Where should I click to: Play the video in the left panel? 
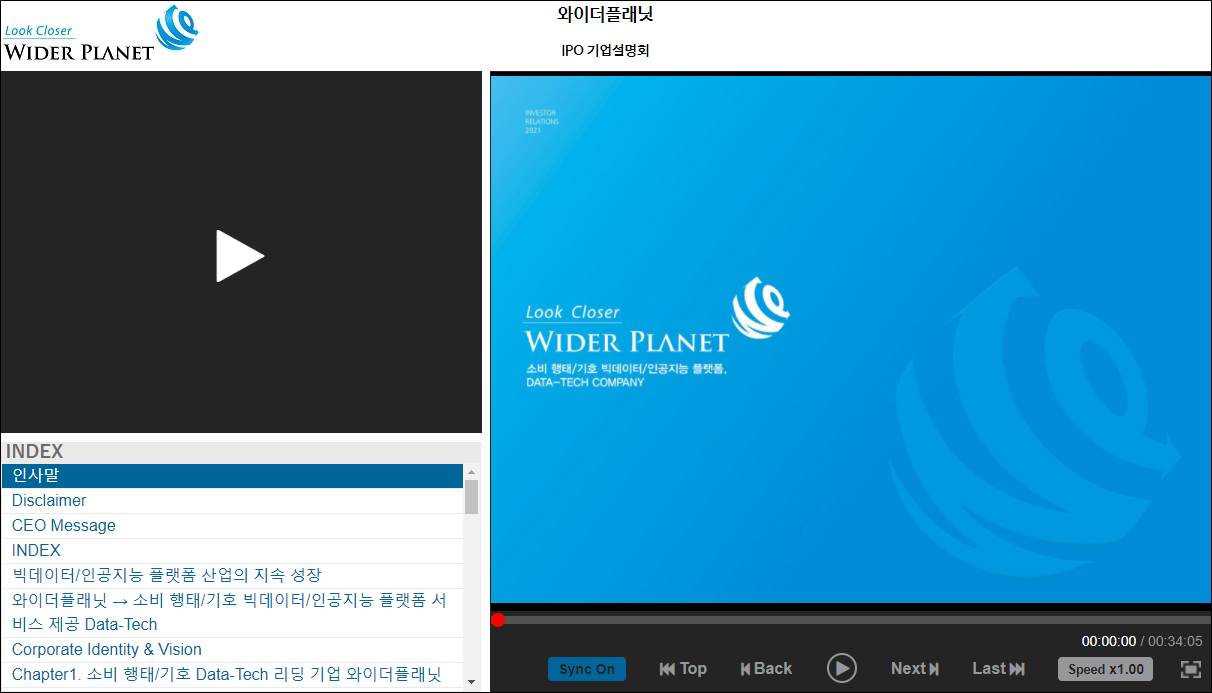pyautogui.click(x=240, y=256)
